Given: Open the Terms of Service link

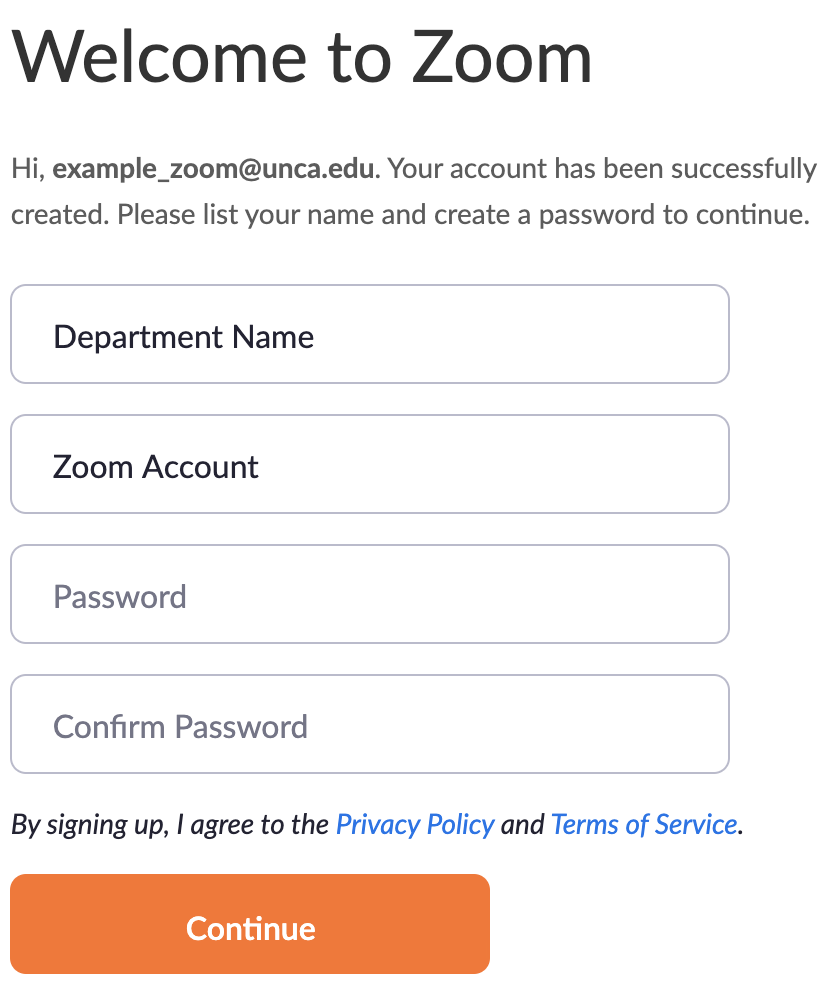Looking at the screenshot, I should click(x=644, y=825).
